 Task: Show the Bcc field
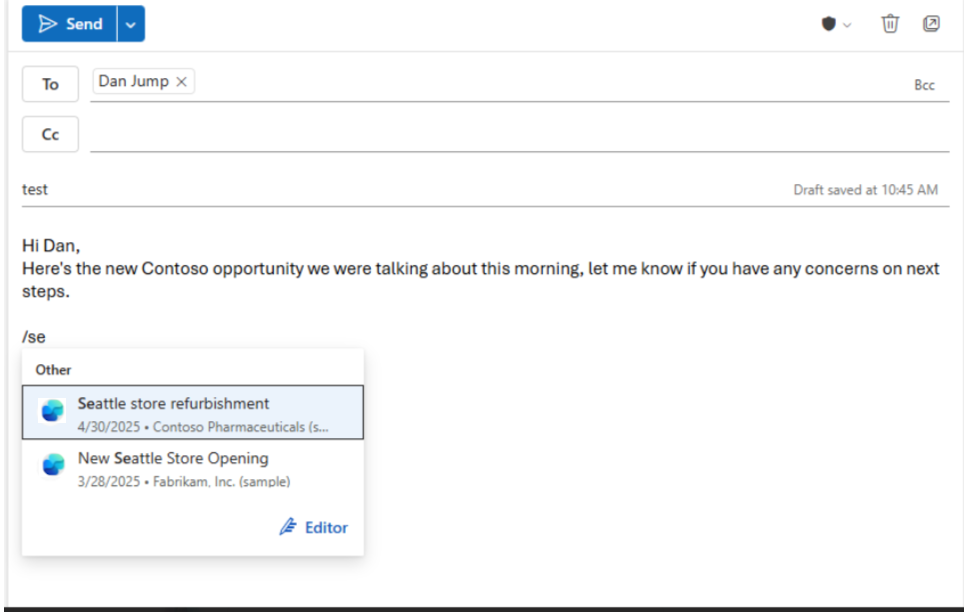click(x=924, y=85)
